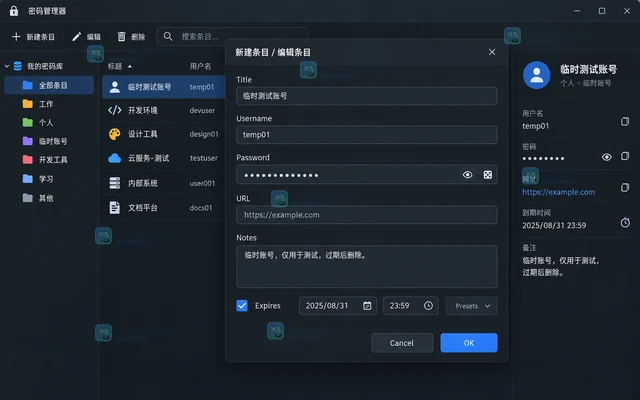Maximize the 密码管理器 window
The height and width of the screenshot is (400, 640).
click(602, 11)
